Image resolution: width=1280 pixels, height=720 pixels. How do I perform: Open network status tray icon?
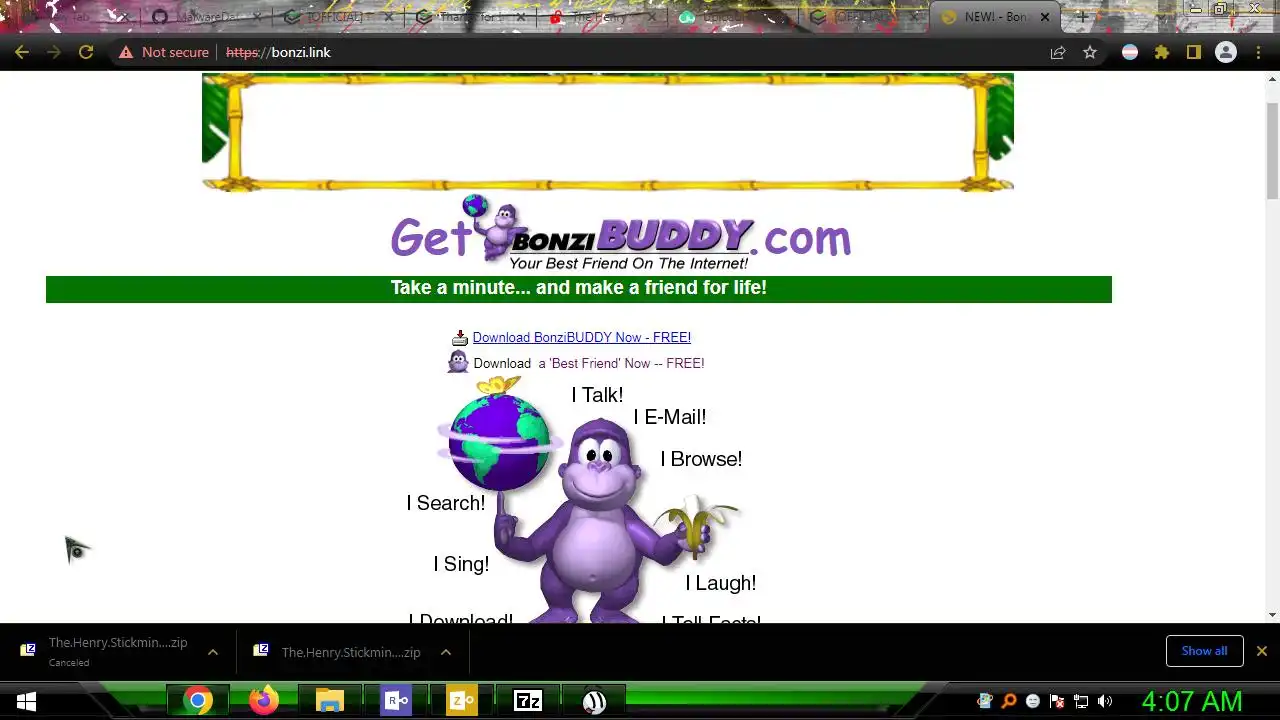(1081, 701)
